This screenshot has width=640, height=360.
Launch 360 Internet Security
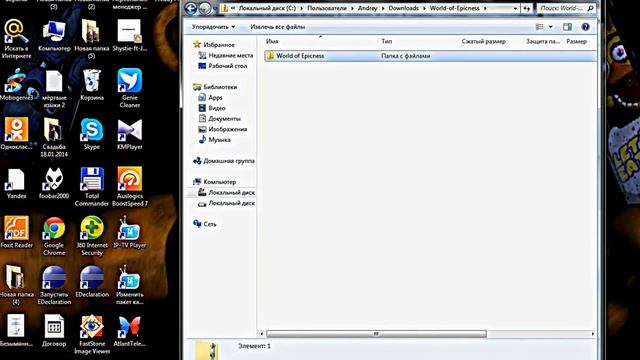click(x=92, y=236)
